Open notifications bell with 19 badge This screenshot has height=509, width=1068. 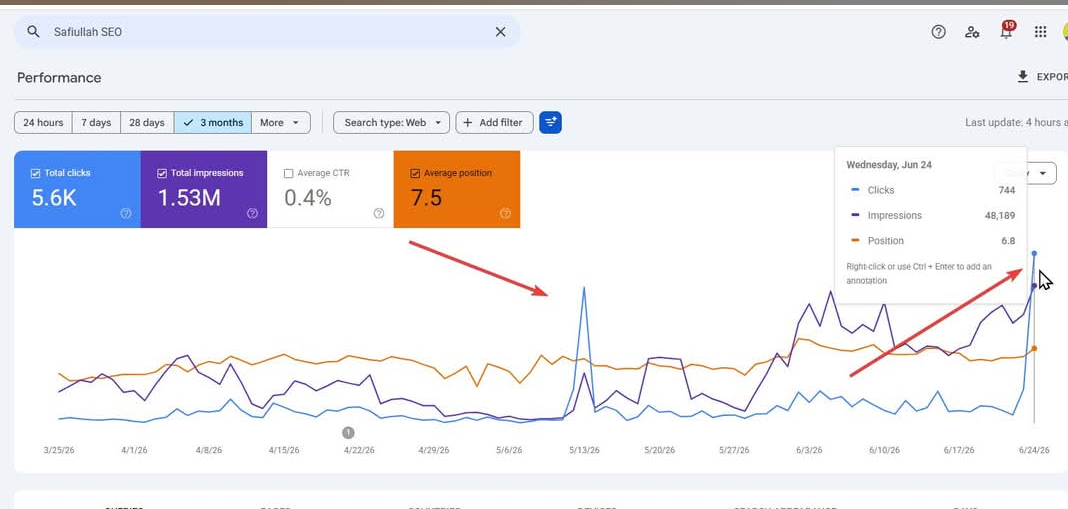1006,30
